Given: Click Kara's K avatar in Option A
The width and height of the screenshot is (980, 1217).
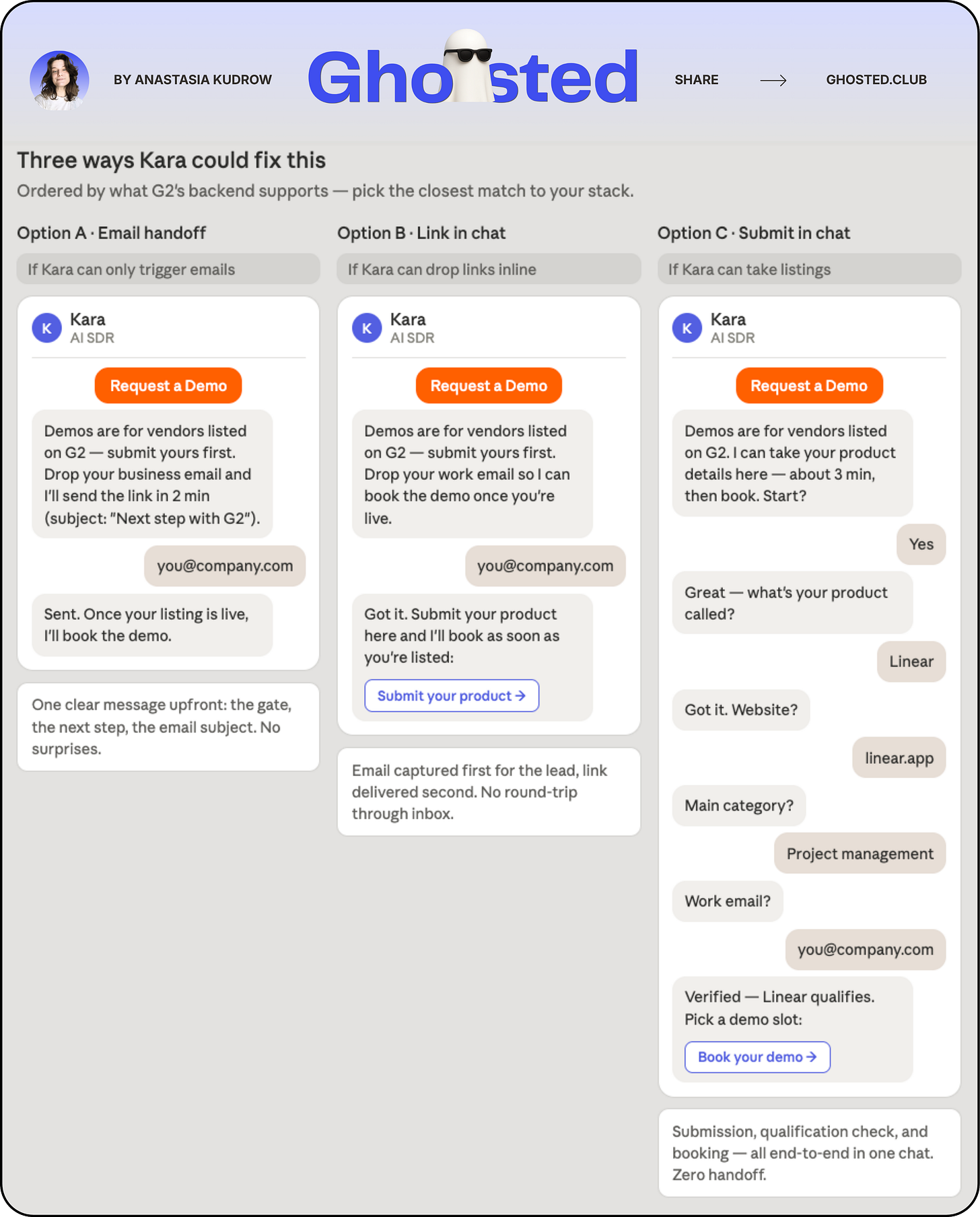Looking at the screenshot, I should (47, 328).
